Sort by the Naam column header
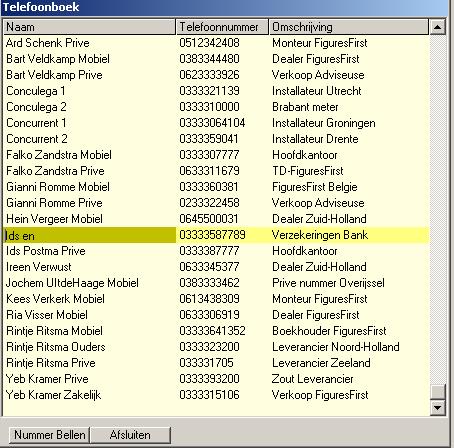 [x=89, y=27]
